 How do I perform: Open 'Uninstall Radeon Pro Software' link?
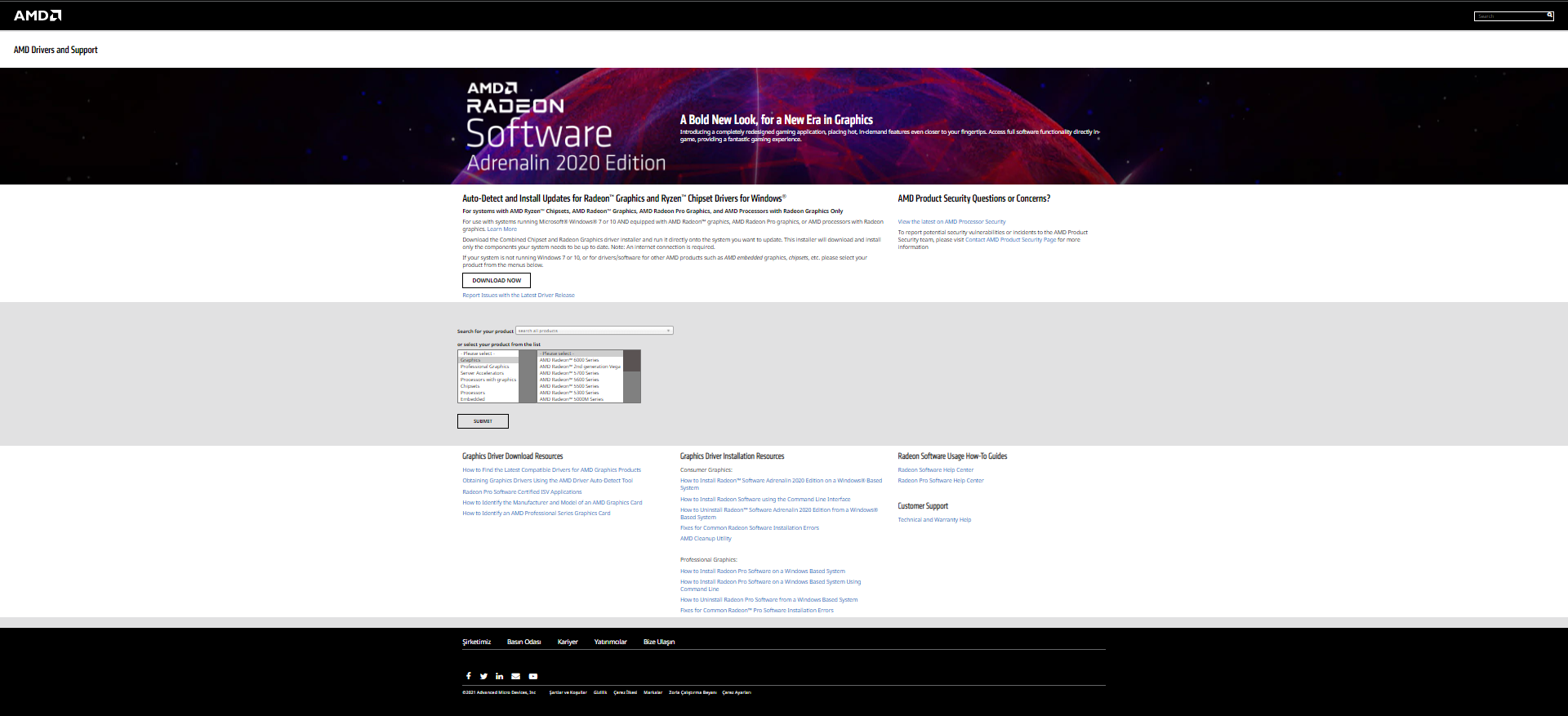[x=769, y=600]
